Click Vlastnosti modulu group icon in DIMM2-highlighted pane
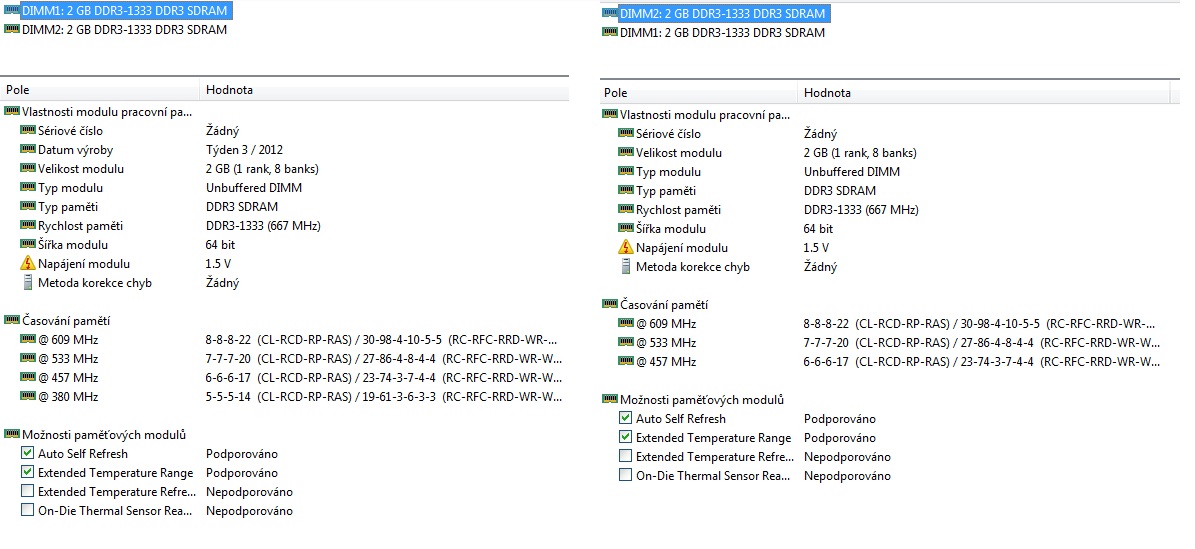 tap(610, 114)
